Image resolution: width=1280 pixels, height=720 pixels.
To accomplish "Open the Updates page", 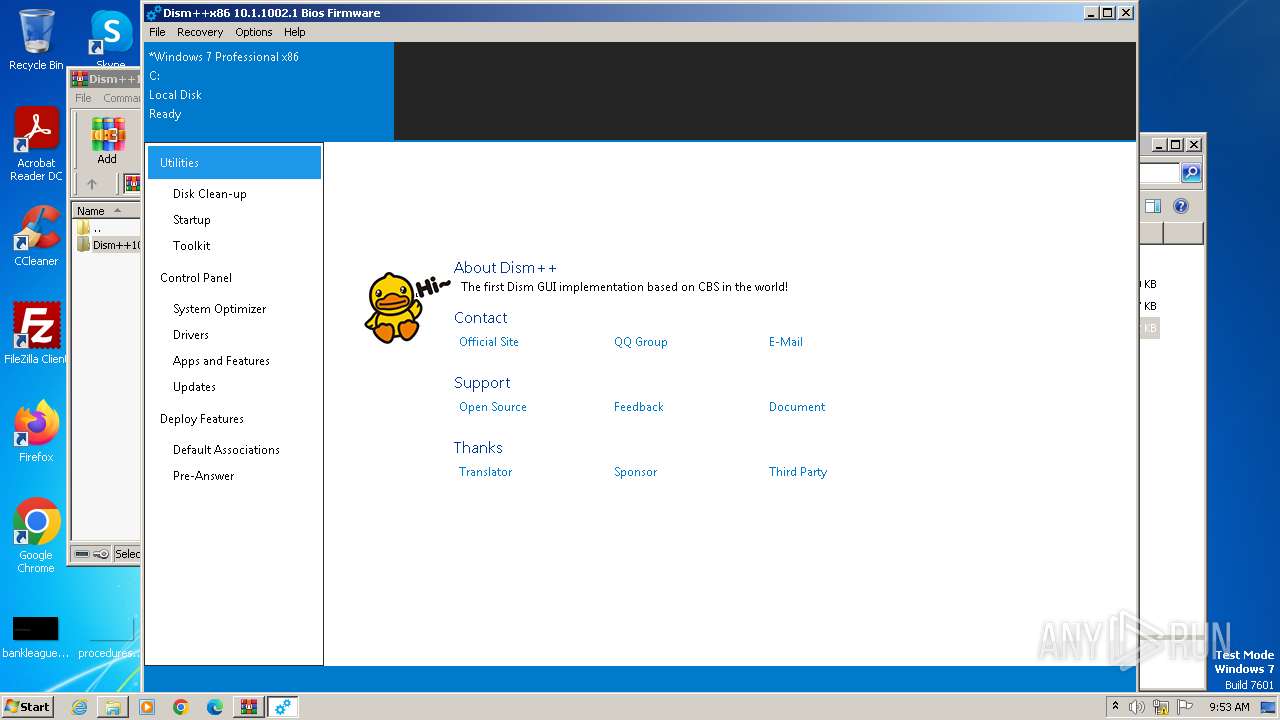I will pyautogui.click(x=194, y=387).
